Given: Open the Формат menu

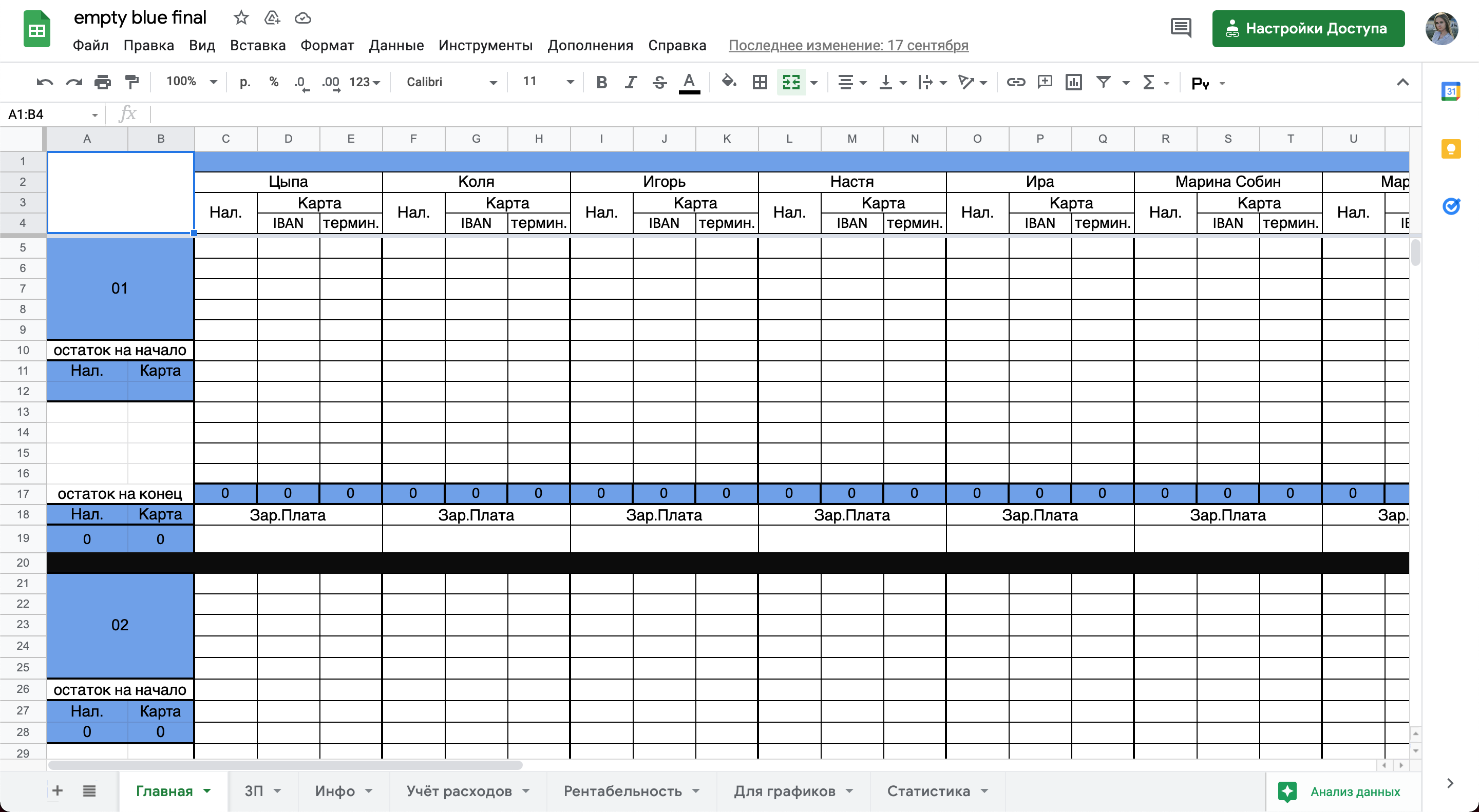Looking at the screenshot, I should click(327, 45).
